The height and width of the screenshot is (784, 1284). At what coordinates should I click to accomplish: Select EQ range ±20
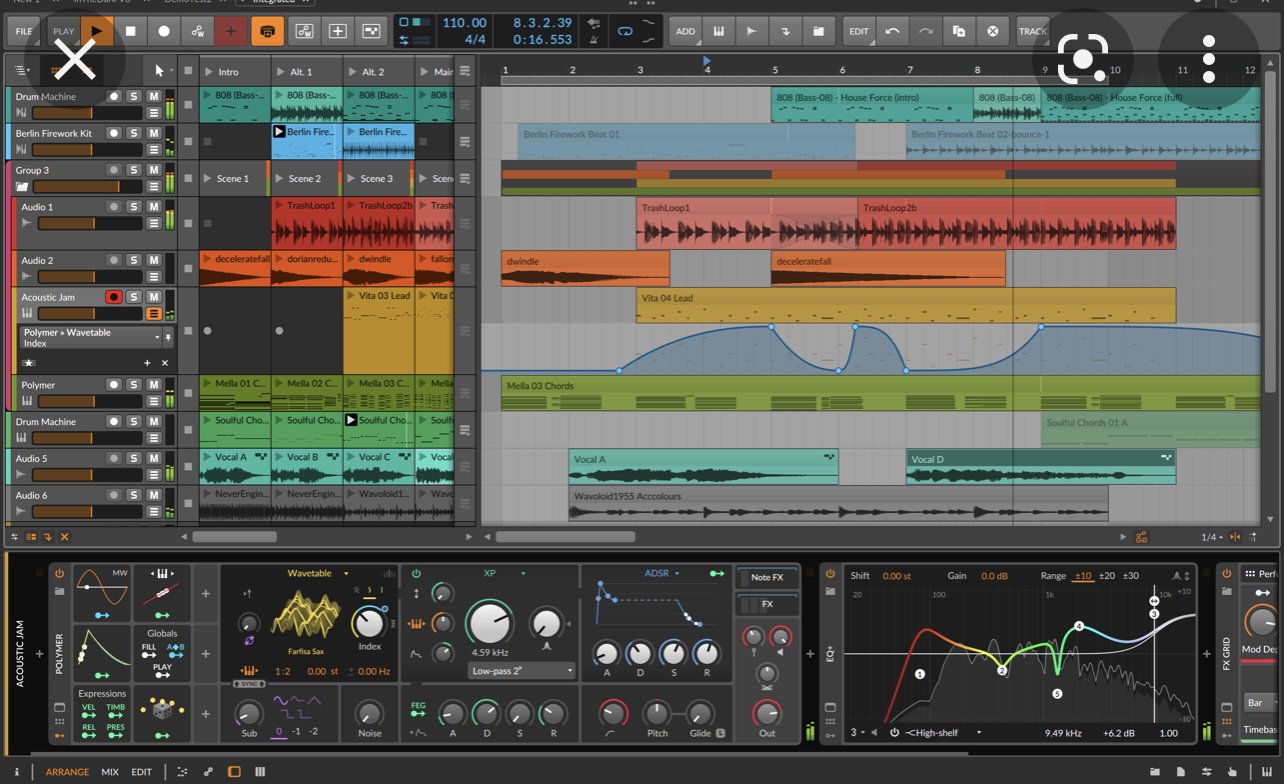click(1106, 576)
